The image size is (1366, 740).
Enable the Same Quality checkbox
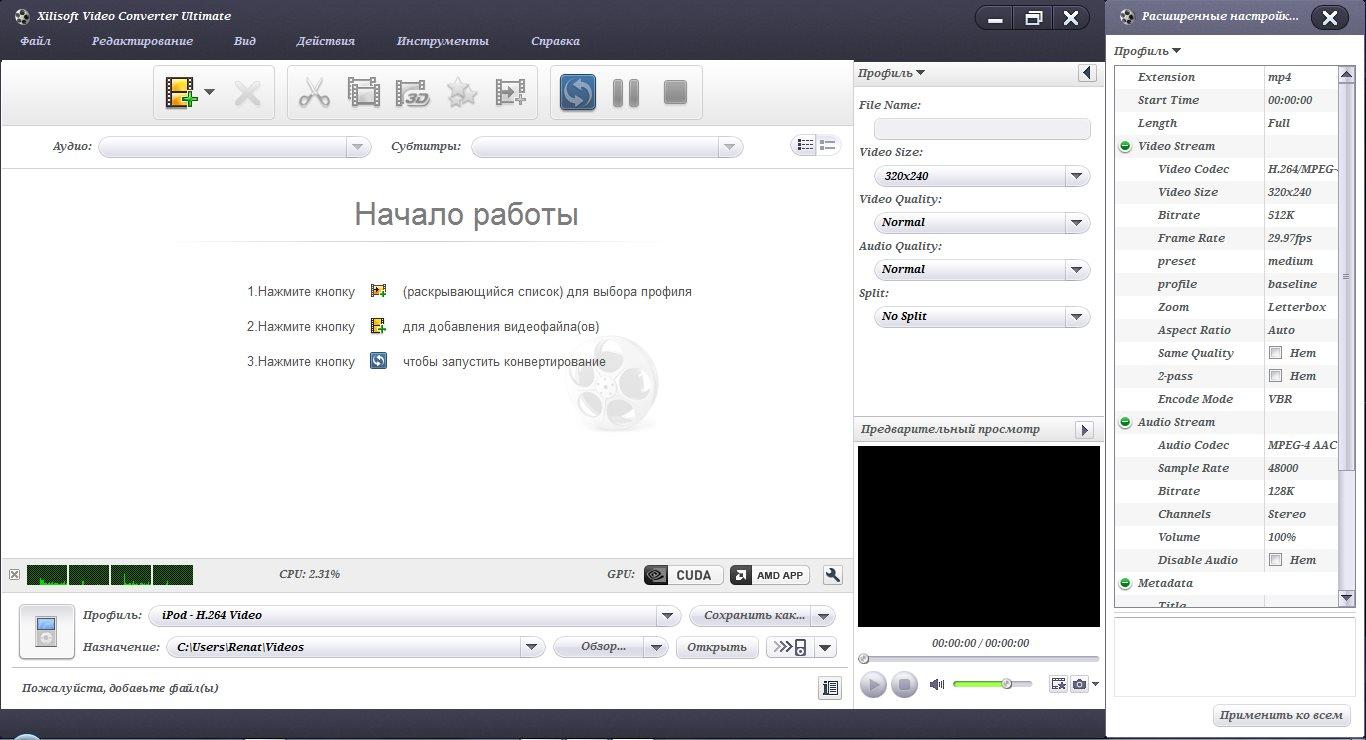[x=1275, y=353]
